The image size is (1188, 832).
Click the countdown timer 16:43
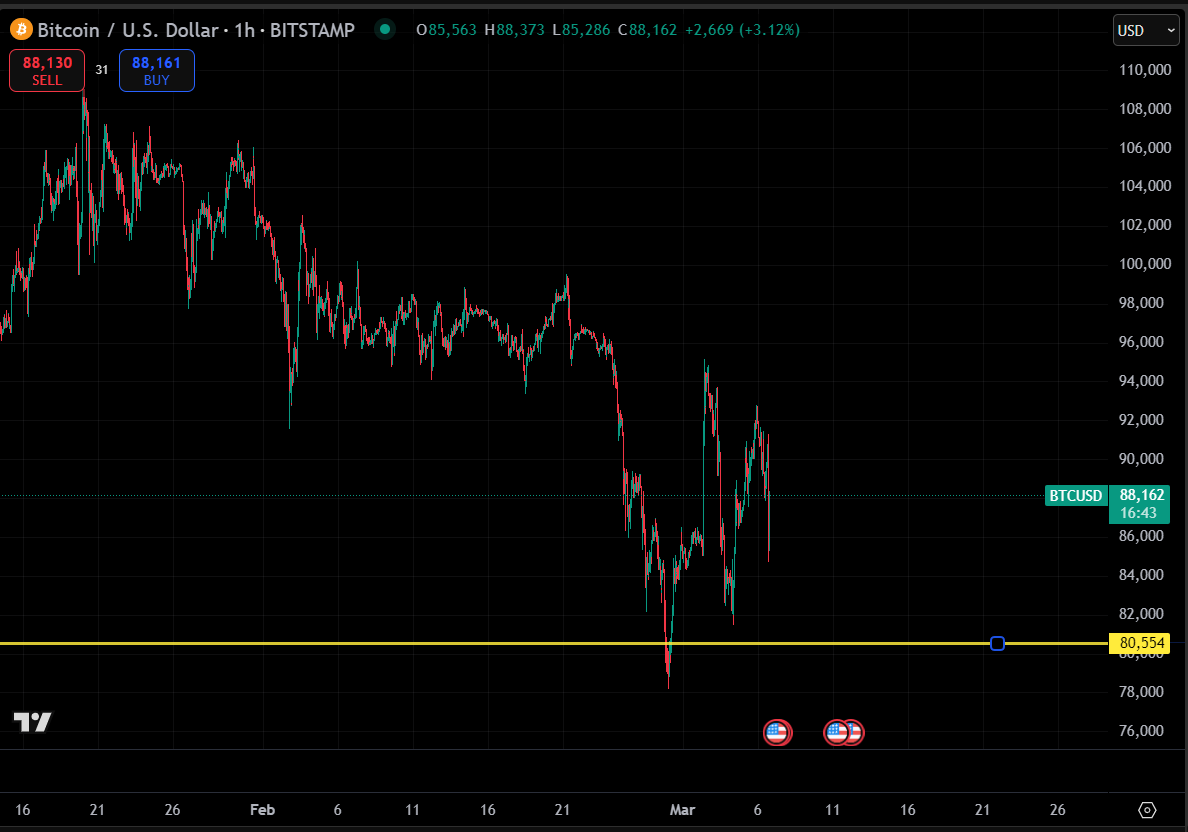click(1138, 513)
